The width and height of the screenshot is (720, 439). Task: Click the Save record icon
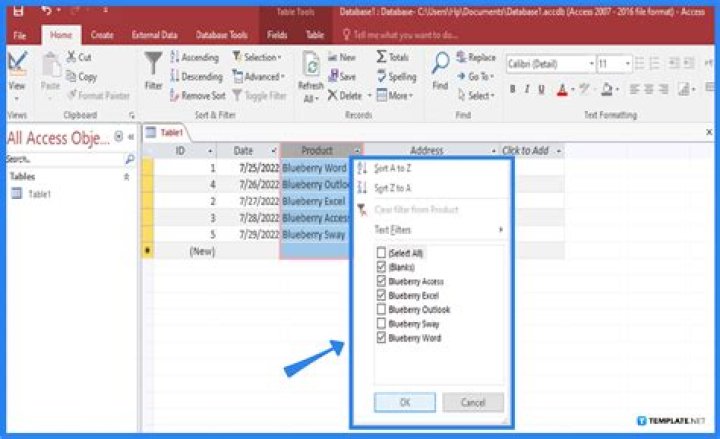coord(333,76)
